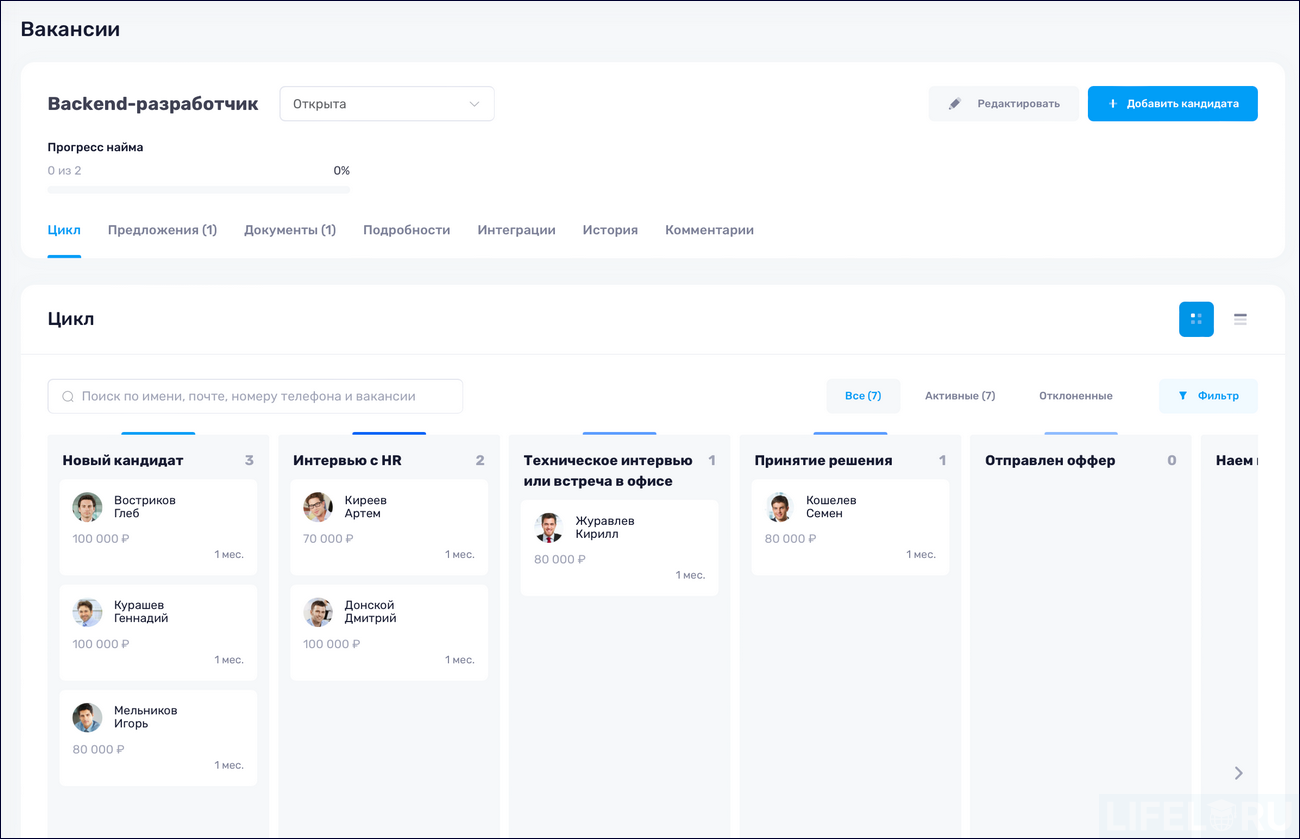Screen dimensions: 1300x840
Task: Reveal hidden pipeline stages with right chevron
Action: [x=1238, y=773]
